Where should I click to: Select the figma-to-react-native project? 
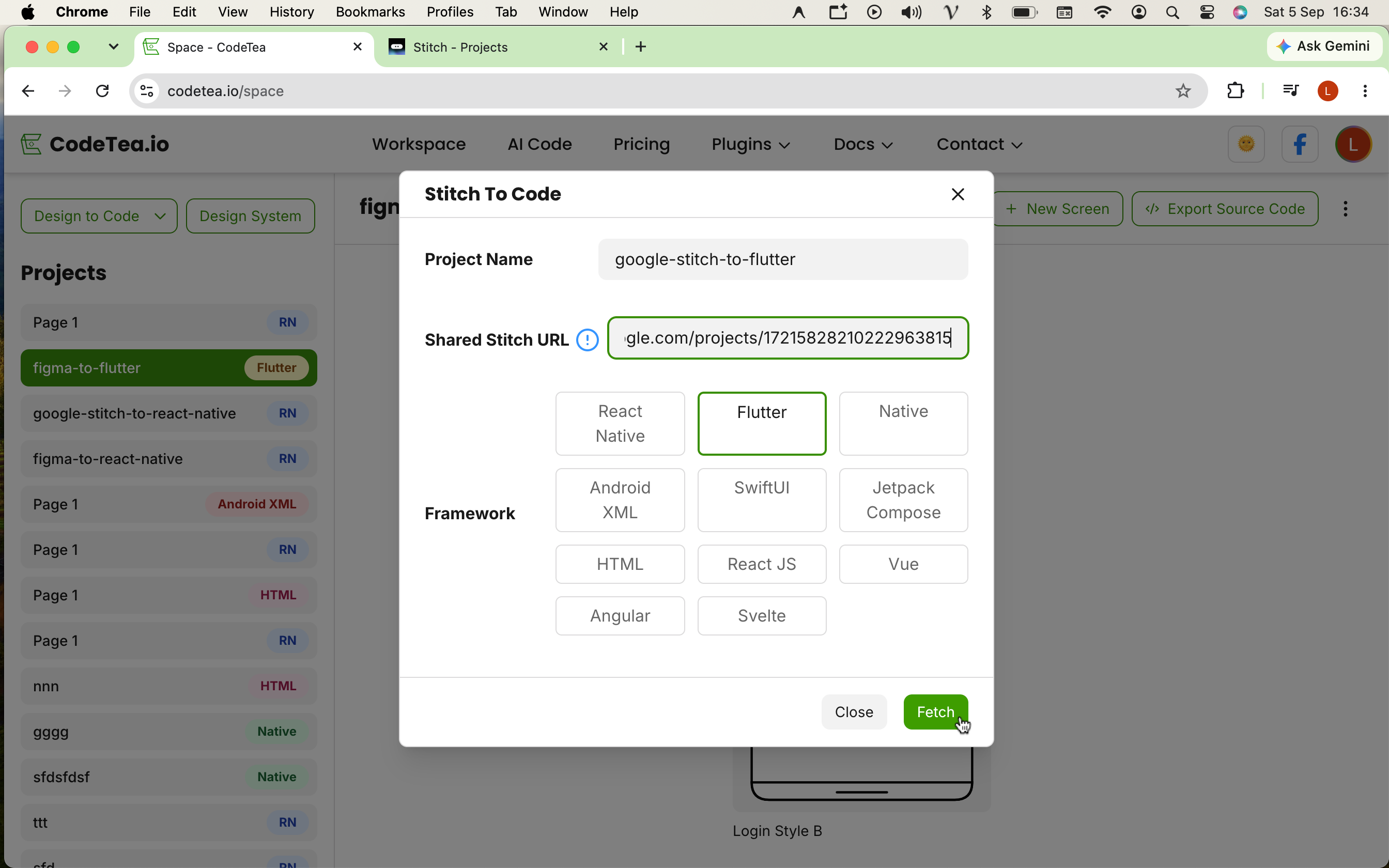[x=169, y=459]
